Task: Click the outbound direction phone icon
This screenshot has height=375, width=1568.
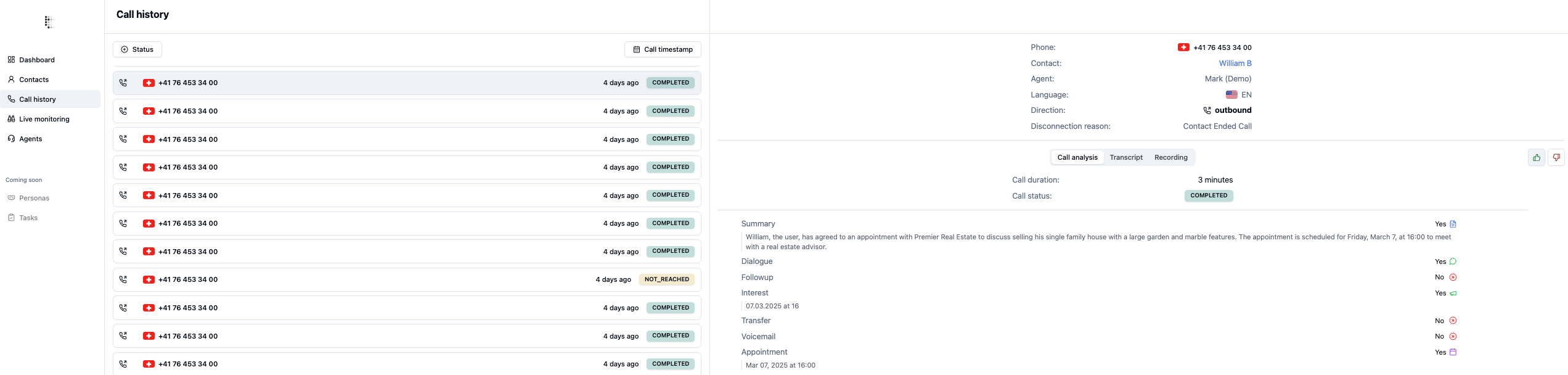Action: [1207, 110]
